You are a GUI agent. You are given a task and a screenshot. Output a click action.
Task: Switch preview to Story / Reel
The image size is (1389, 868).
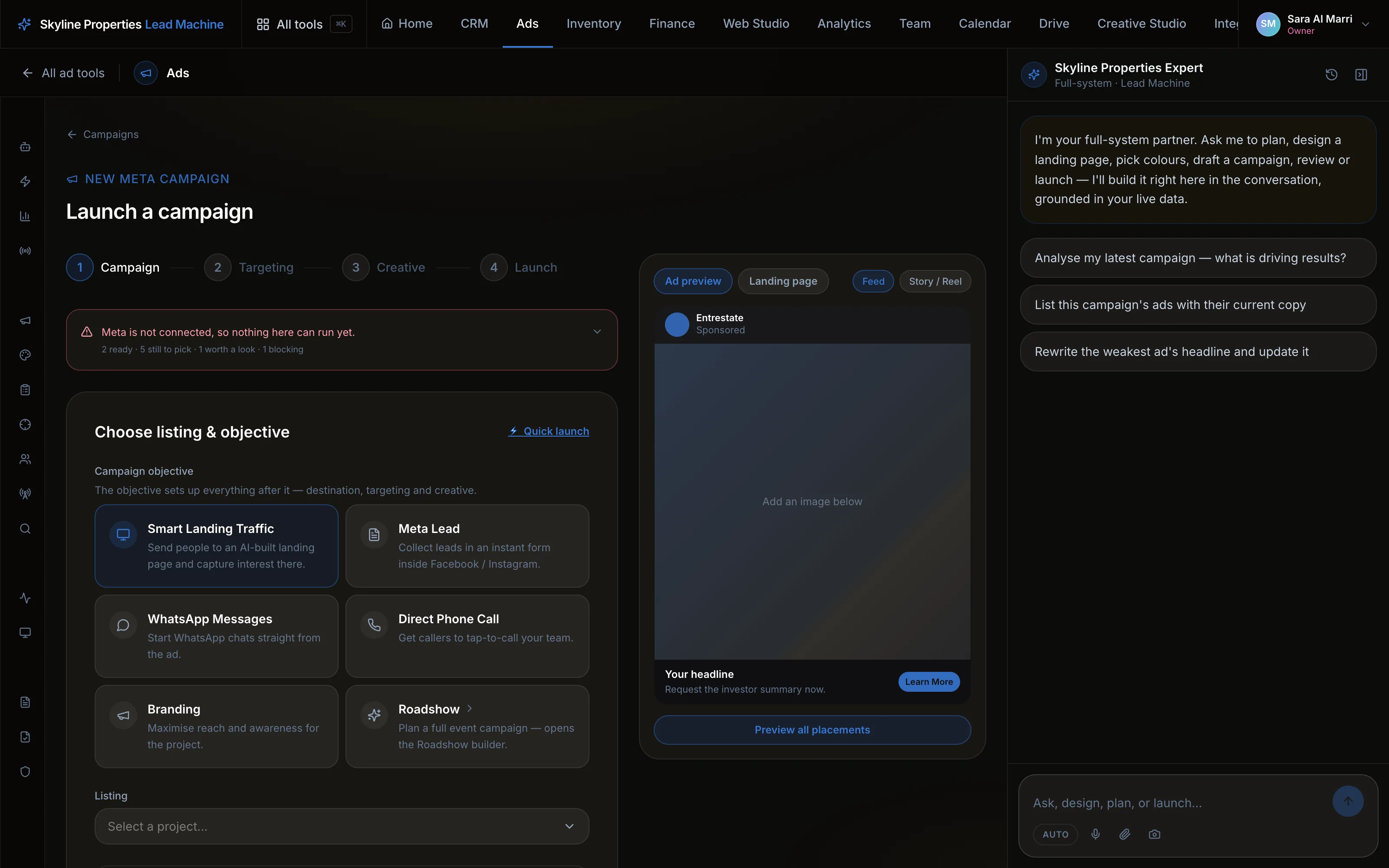pos(935,281)
